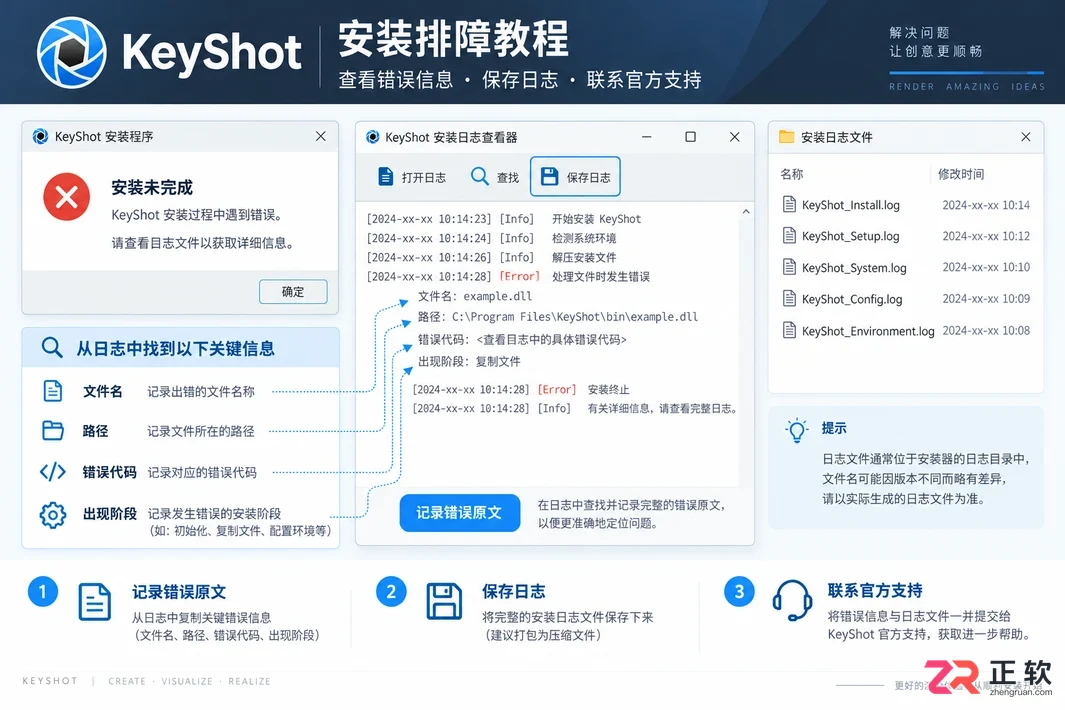Image resolution: width=1065 pixels, height=710 pixels.
Task: Close the KeyShot 安装程序 dialog
Action: pos(321,137)
